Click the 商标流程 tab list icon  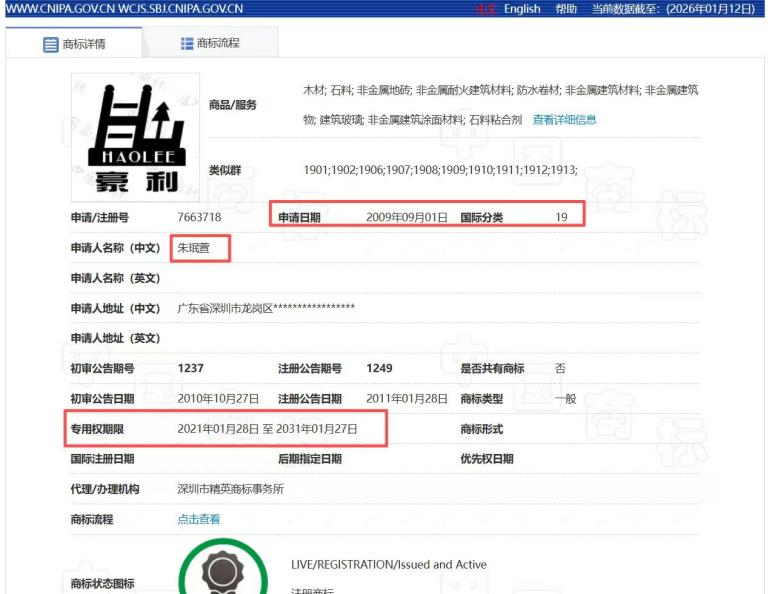pyautogui.click(x=186, y=43)
